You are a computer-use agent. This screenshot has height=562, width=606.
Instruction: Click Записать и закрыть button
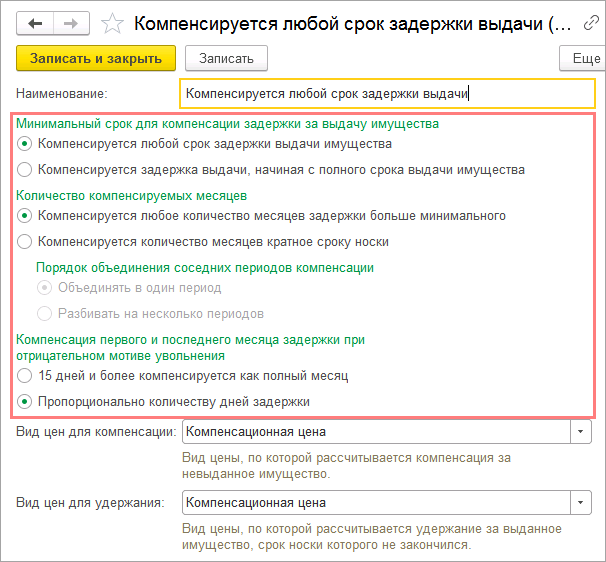coord(96,58)
